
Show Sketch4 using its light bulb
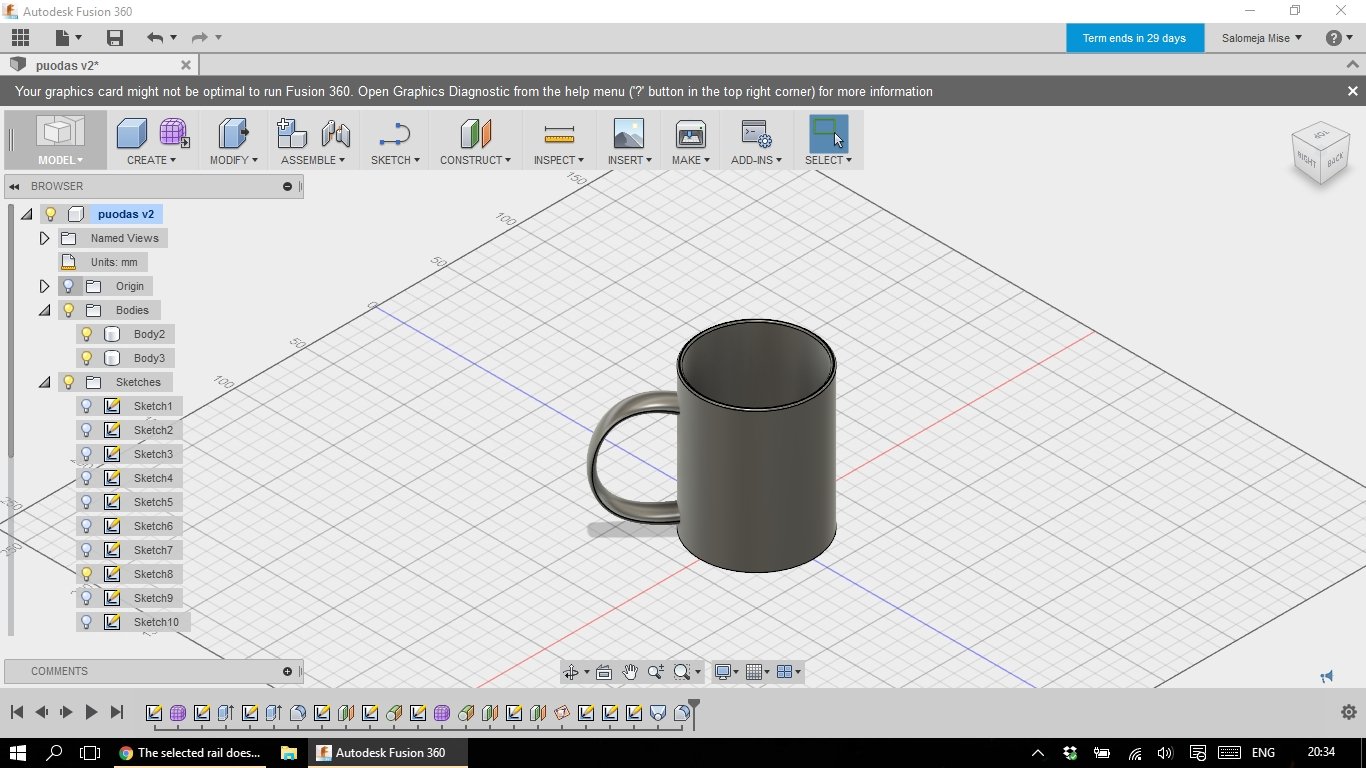point(87,478)
